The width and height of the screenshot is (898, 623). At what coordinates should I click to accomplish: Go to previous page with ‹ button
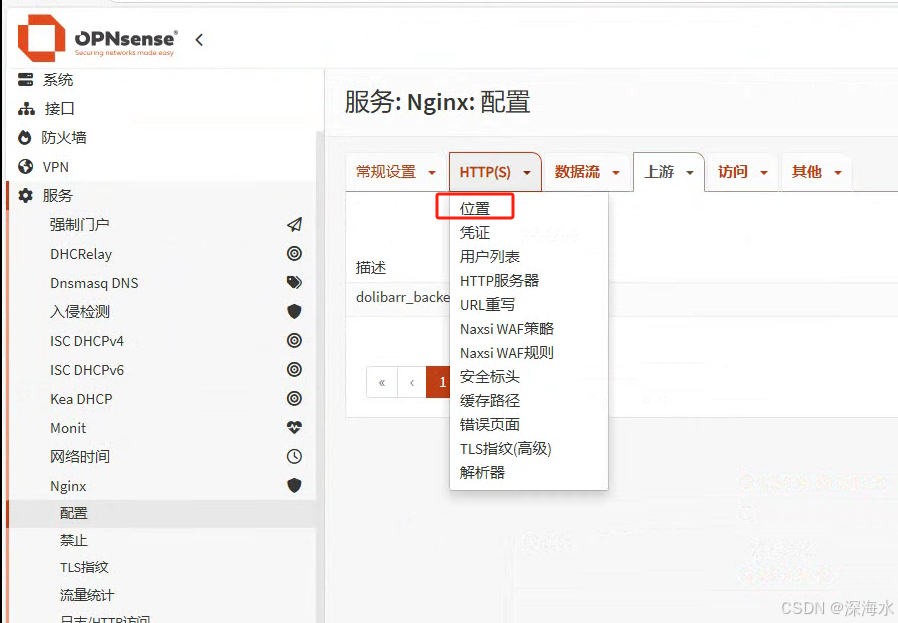(411, 382)
